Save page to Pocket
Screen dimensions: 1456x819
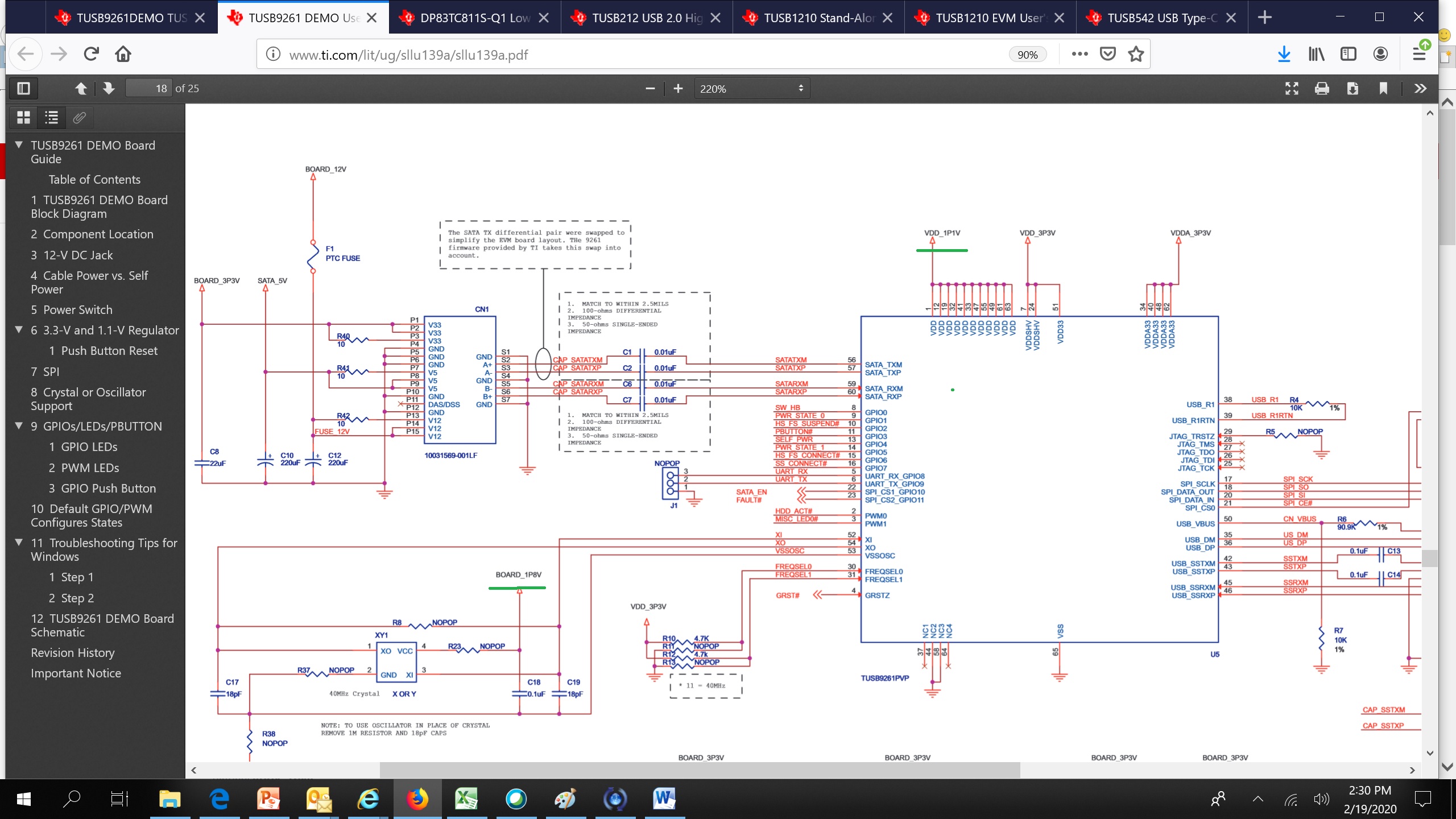[x=1107, y=55]
